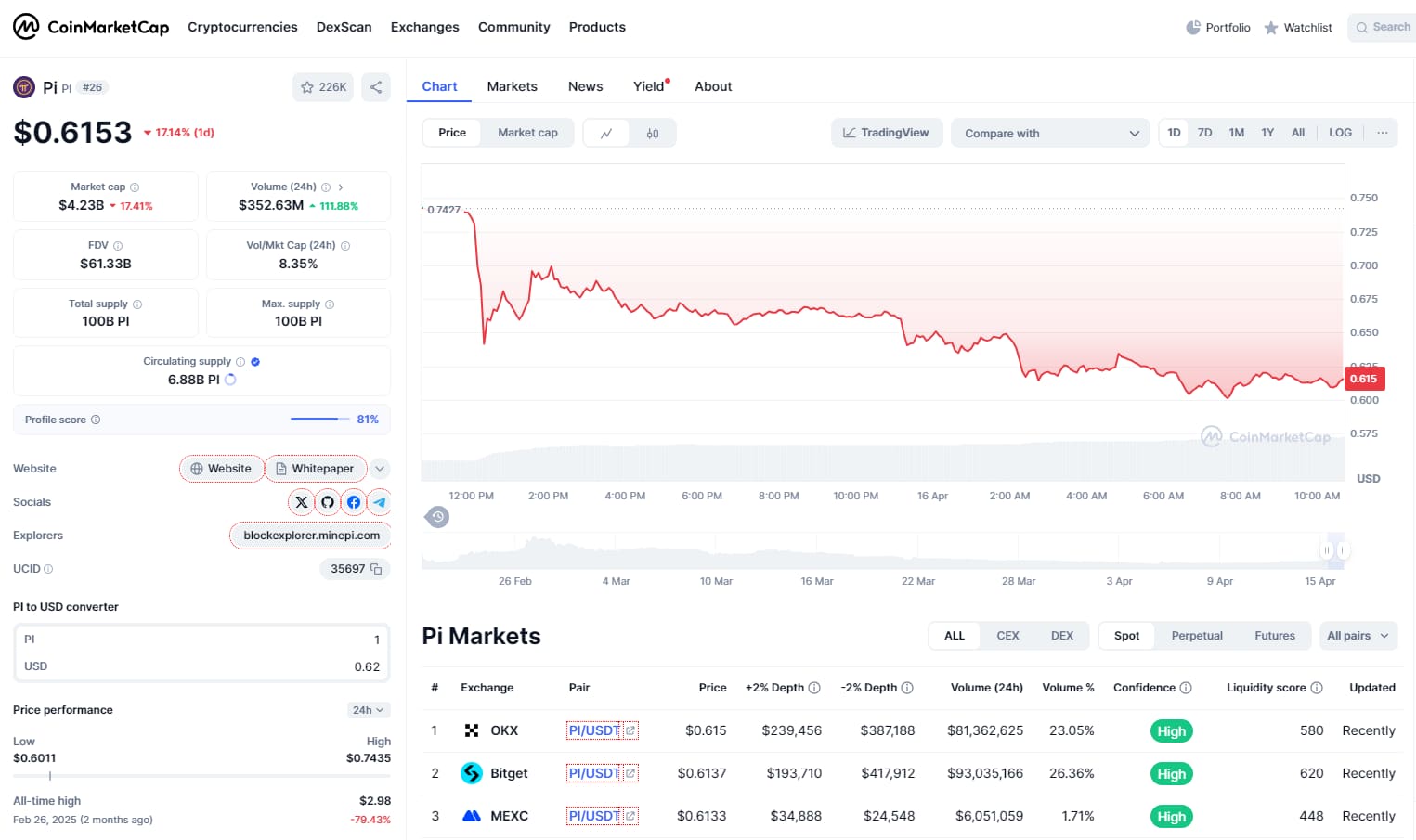Screen dimensions: 1416x840
Task: Open Portfolio pie icon link
Action: (x=1218, y=27)
